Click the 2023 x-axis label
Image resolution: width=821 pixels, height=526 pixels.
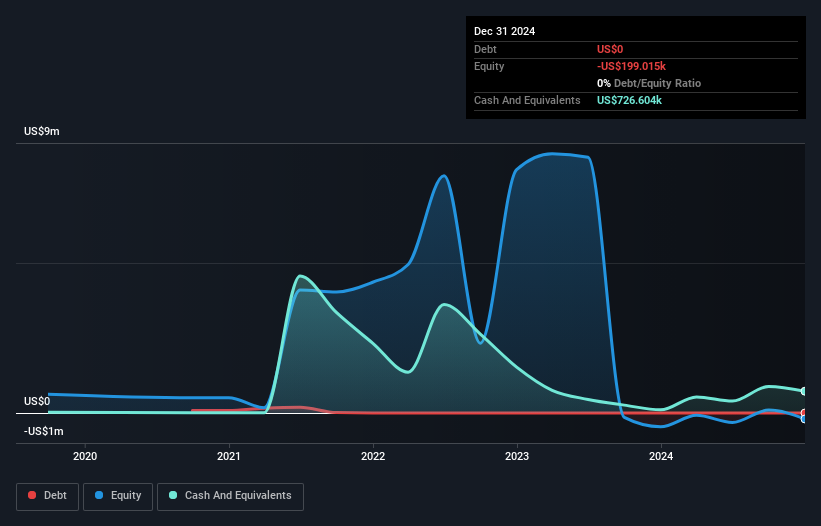point(517,456)
